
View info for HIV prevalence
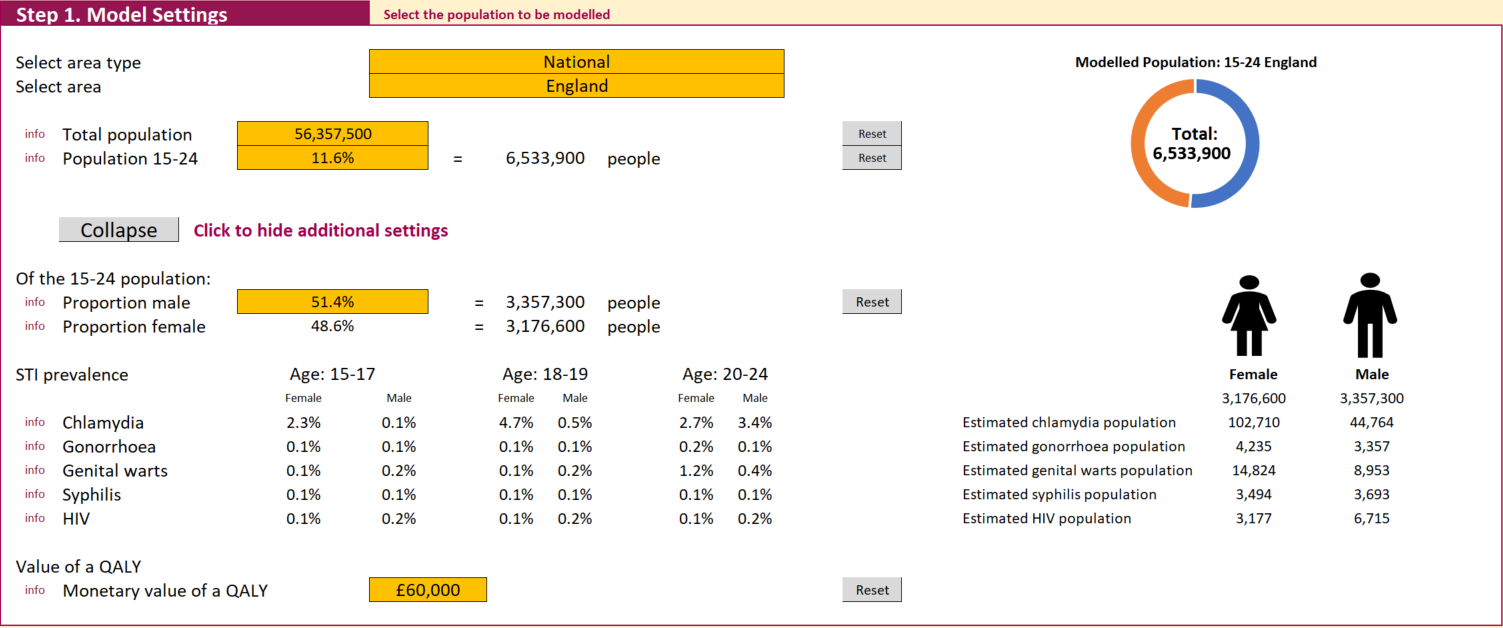point(35,518)
